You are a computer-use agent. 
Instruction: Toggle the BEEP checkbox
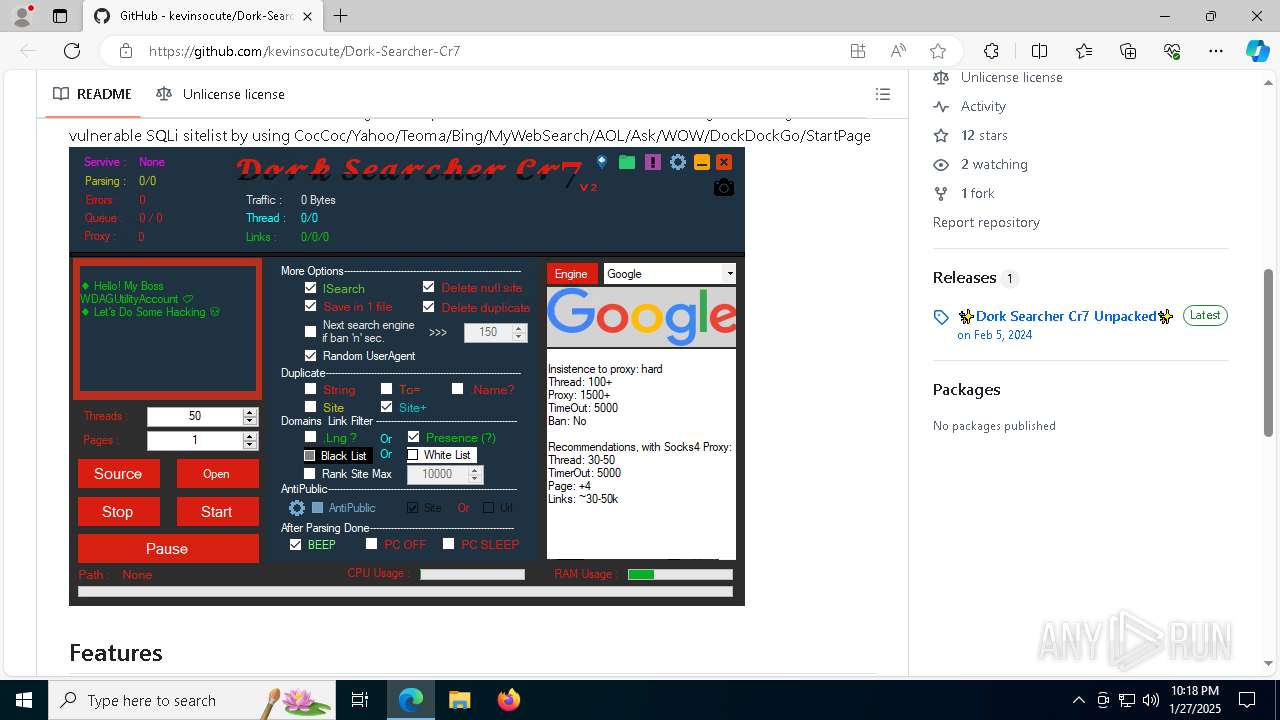point(295,544)
